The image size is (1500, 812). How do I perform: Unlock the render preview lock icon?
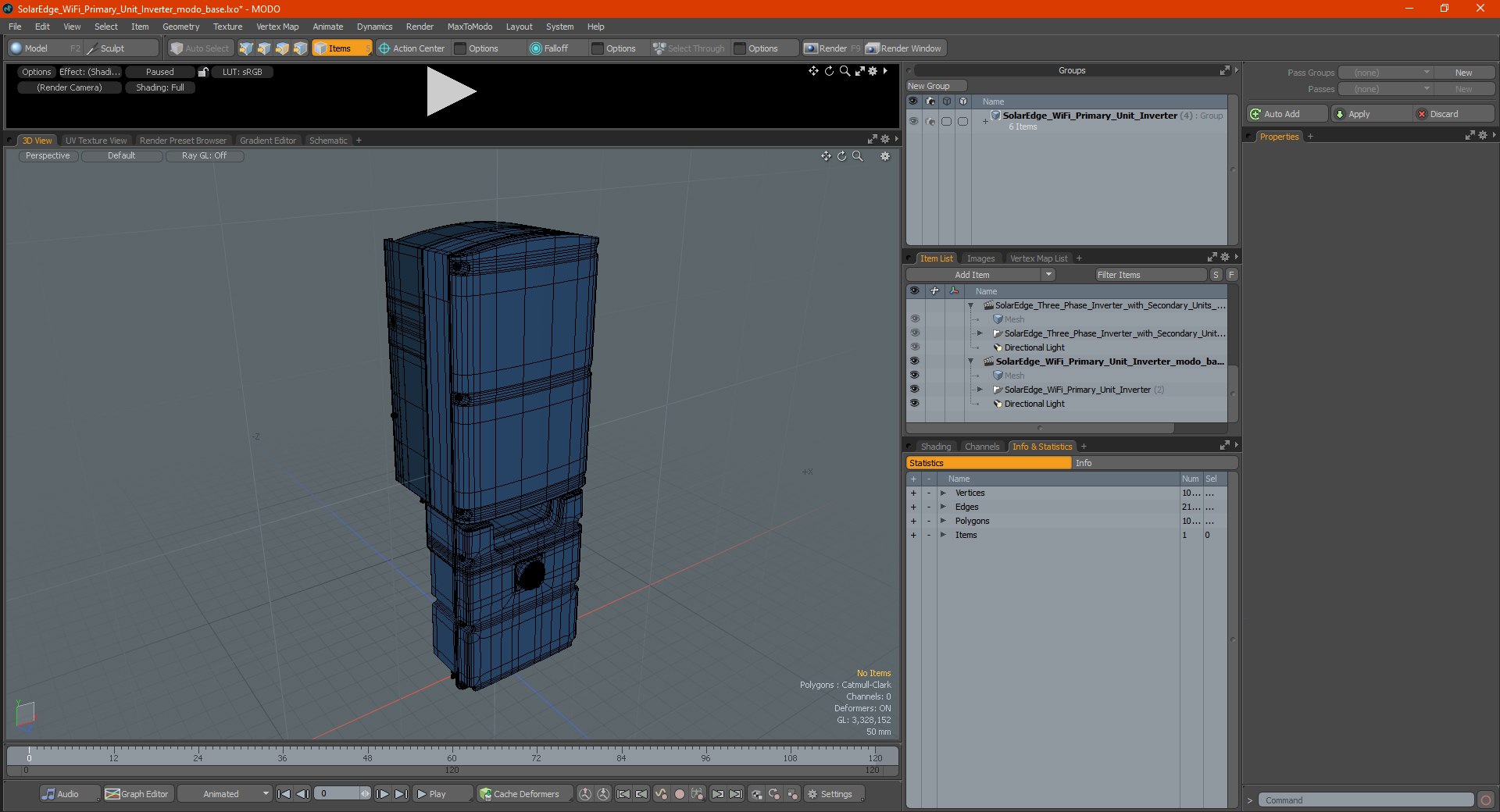pyautogui.click(x=203, y=72)
